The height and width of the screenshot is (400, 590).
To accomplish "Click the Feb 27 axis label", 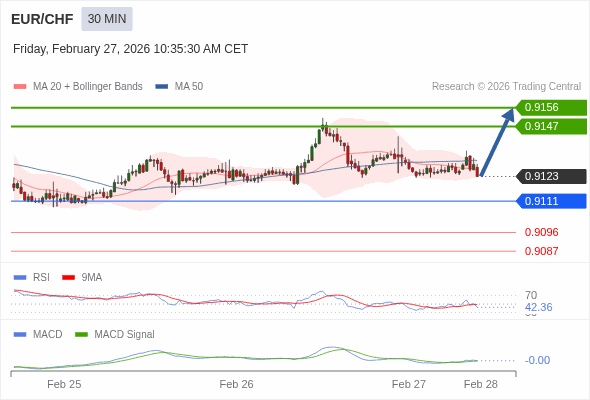I will click(409, 384).
